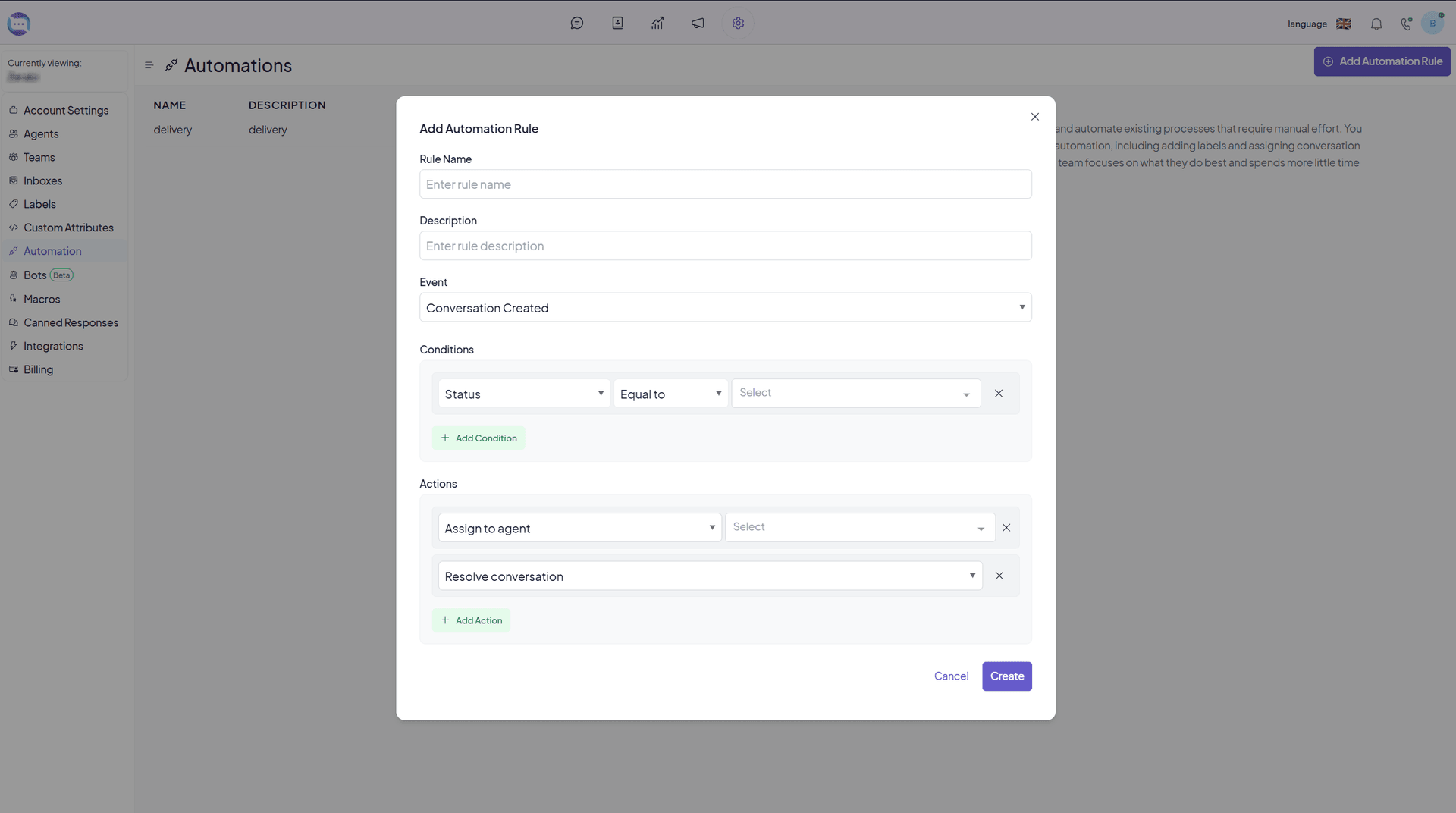Open the agent Select dropdown in Actions
This screenshot has height=813, width=1456.
tap(859, 528)
